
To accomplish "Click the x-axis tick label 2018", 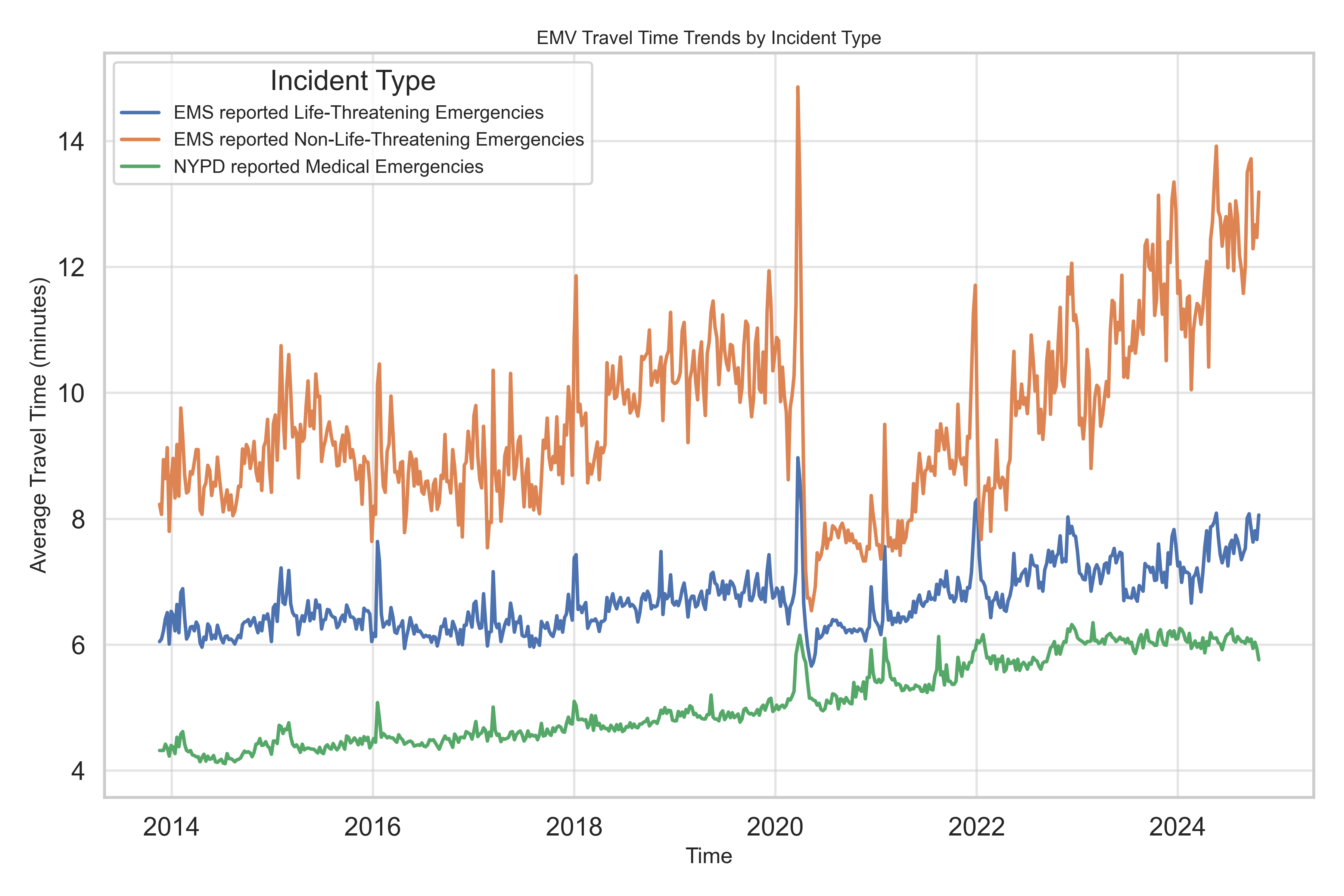I will pos(574,827).
